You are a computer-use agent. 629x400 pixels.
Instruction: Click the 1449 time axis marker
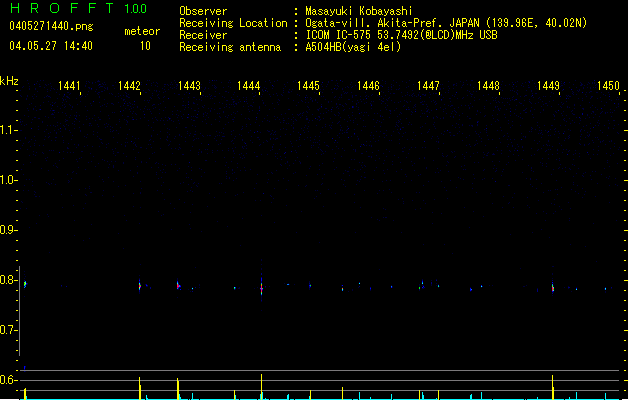pyautogui.click(x=548, y=86)
